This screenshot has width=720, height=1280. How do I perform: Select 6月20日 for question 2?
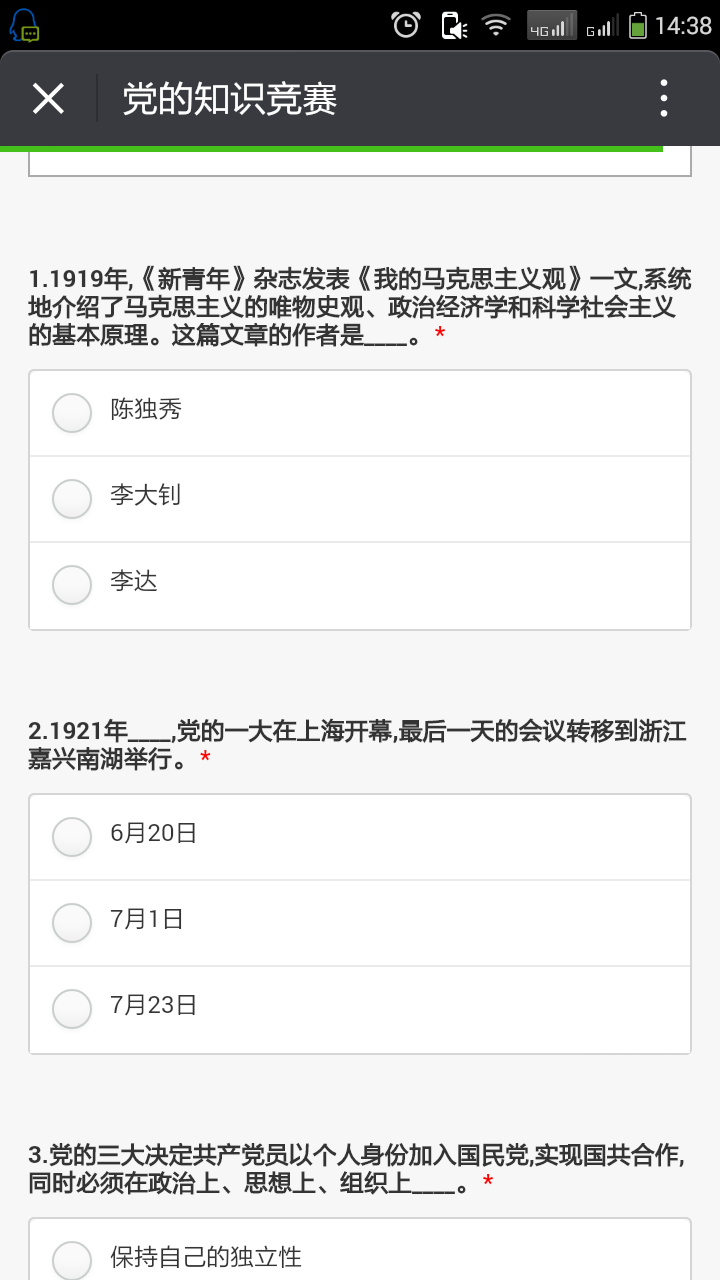coord(72,836)
